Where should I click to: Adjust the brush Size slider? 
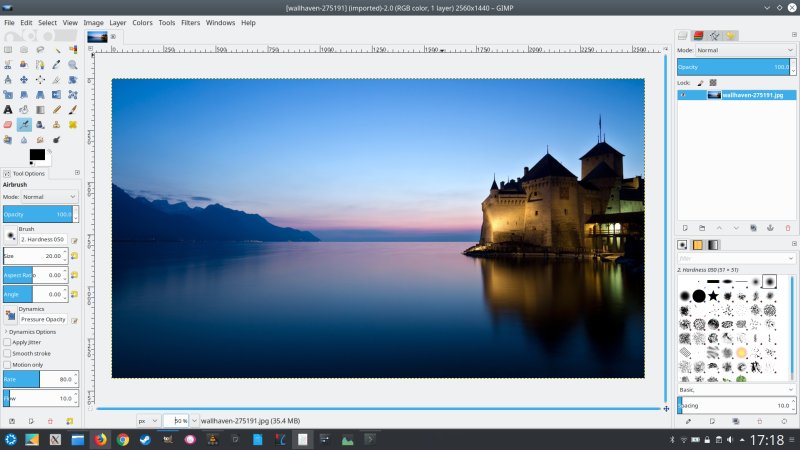pyautogui.click(x=35, y=256)
